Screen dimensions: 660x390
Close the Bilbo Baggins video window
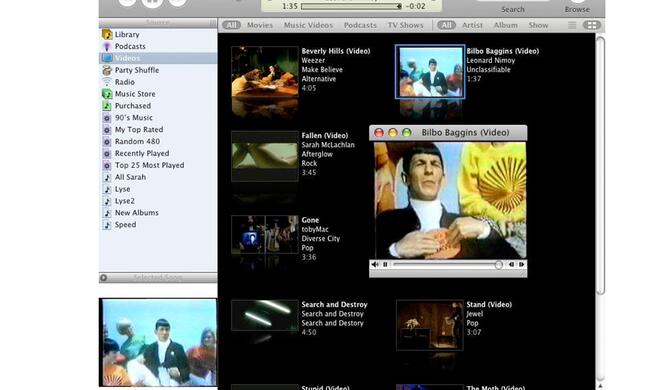(379, 133)
